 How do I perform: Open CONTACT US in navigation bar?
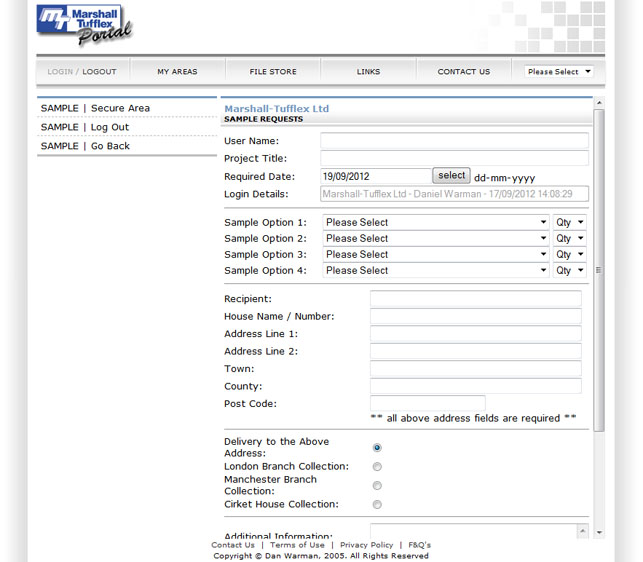pyautogui.click(x=463, y=71)
